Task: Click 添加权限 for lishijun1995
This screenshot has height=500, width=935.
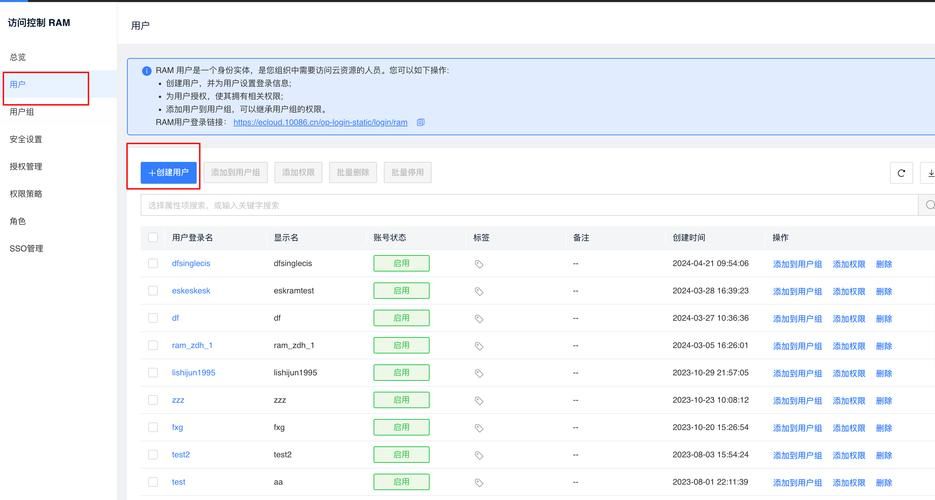Action: tap(849, 374)
